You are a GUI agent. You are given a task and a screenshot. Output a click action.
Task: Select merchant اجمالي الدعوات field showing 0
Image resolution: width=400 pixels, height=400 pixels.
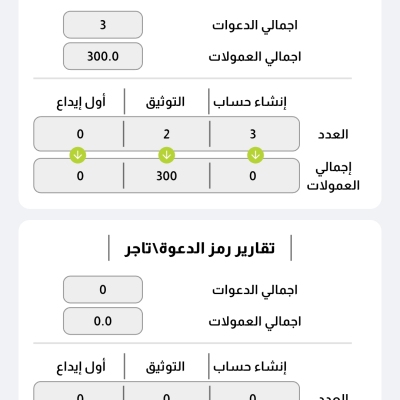tap(103, 289)
